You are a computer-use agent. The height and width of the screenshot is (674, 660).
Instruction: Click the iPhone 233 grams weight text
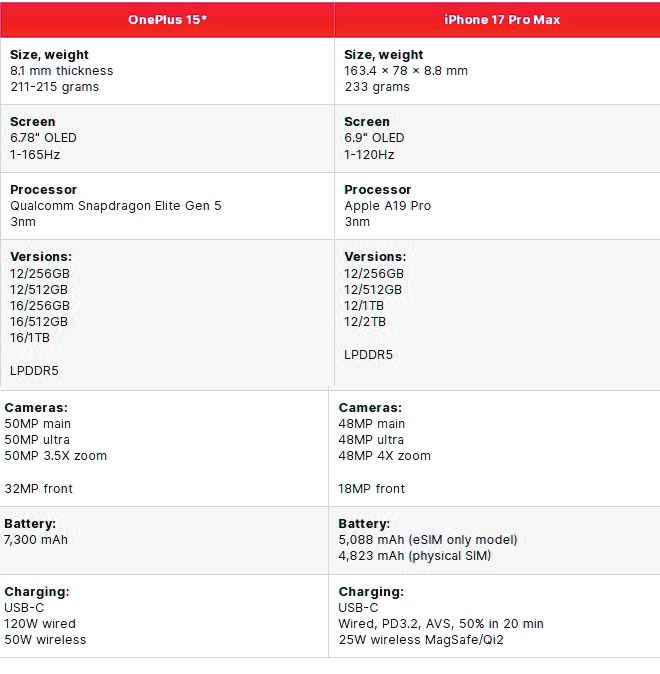coord(377,87)
